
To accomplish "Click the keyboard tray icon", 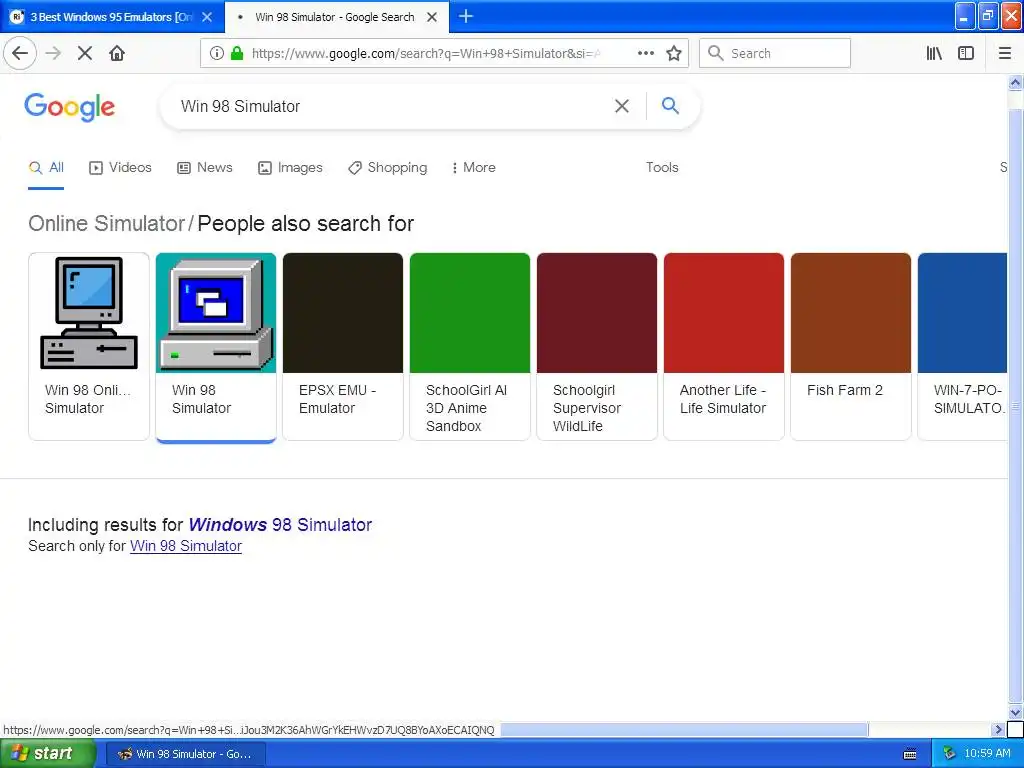I will pyautogui.click(x=910, y=754).
